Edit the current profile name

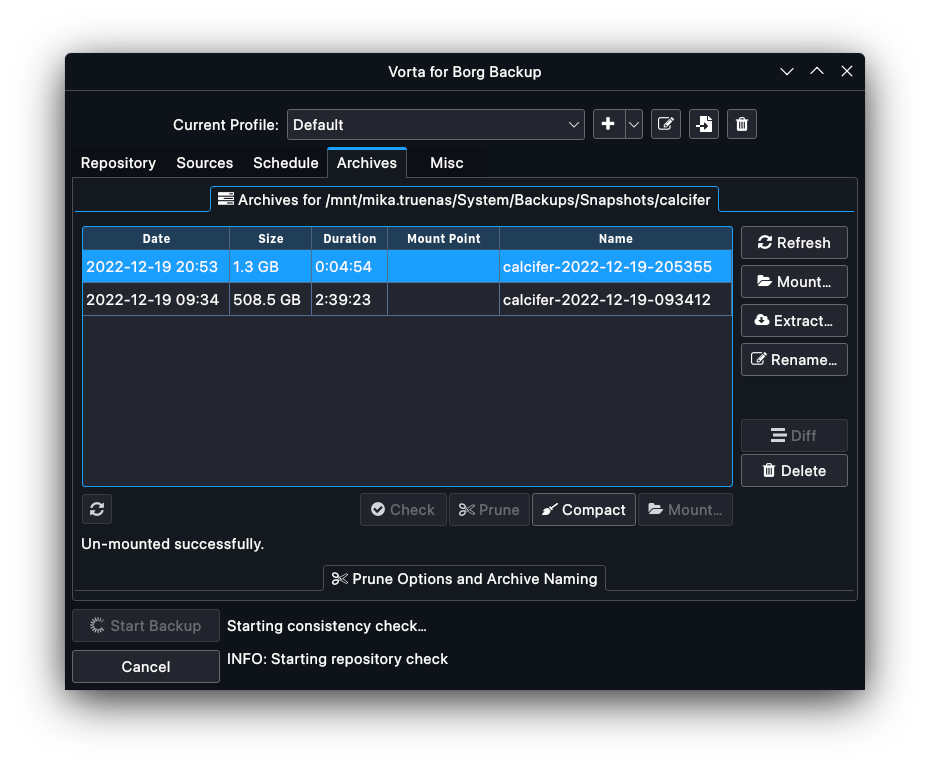(x=665, y=124)
